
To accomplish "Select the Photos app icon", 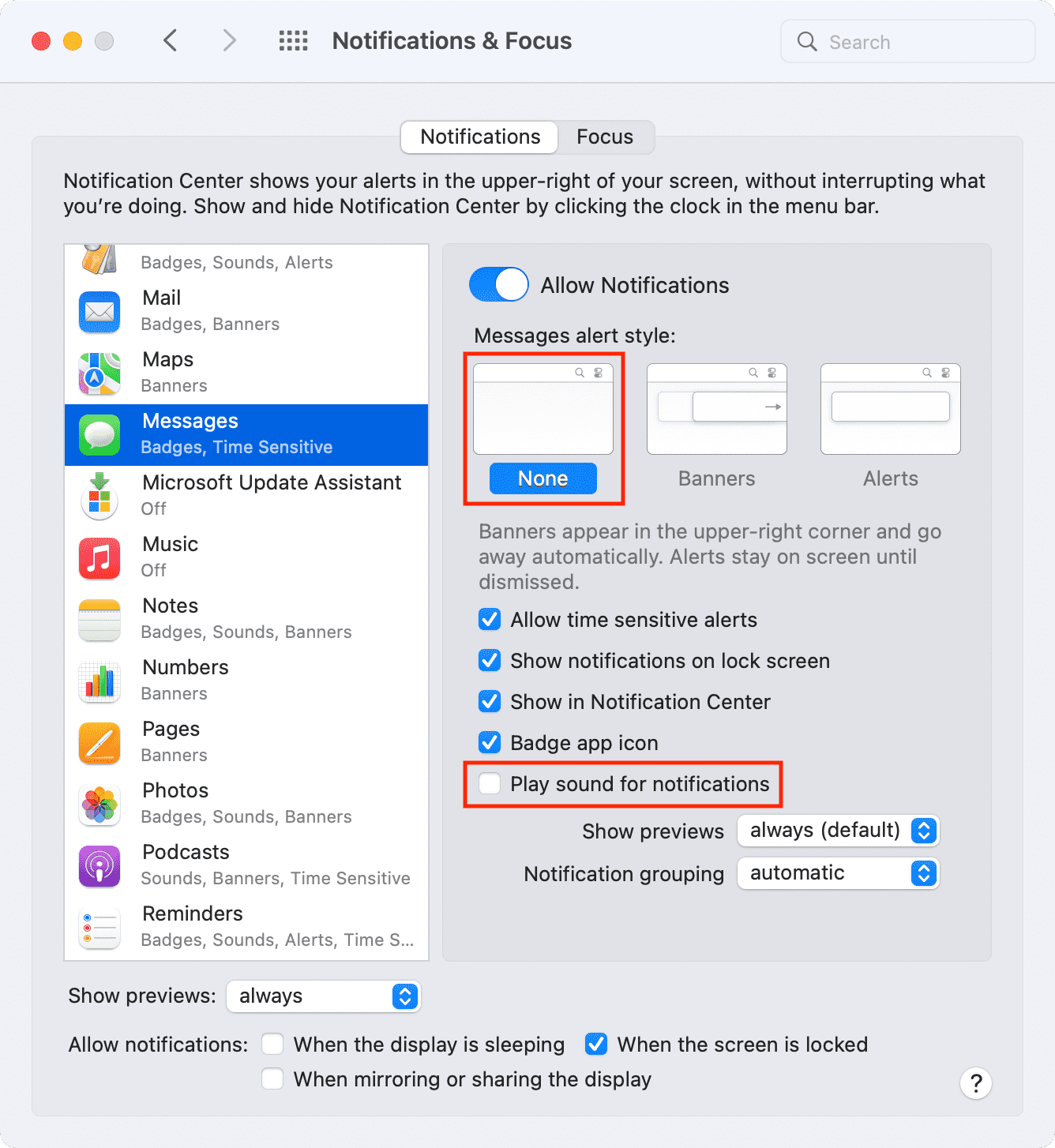I will [99, 805].
